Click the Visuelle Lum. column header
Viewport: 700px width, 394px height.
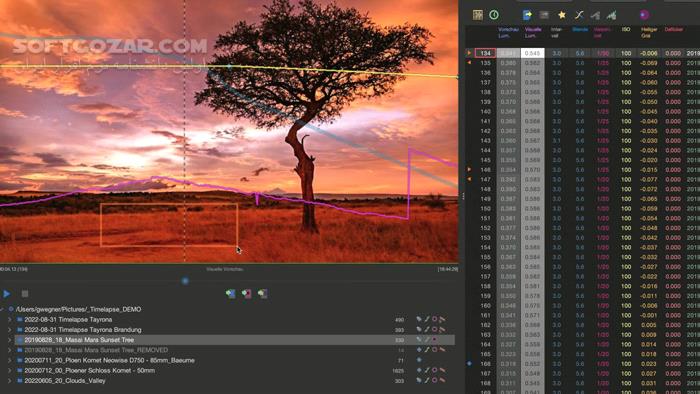533,32
